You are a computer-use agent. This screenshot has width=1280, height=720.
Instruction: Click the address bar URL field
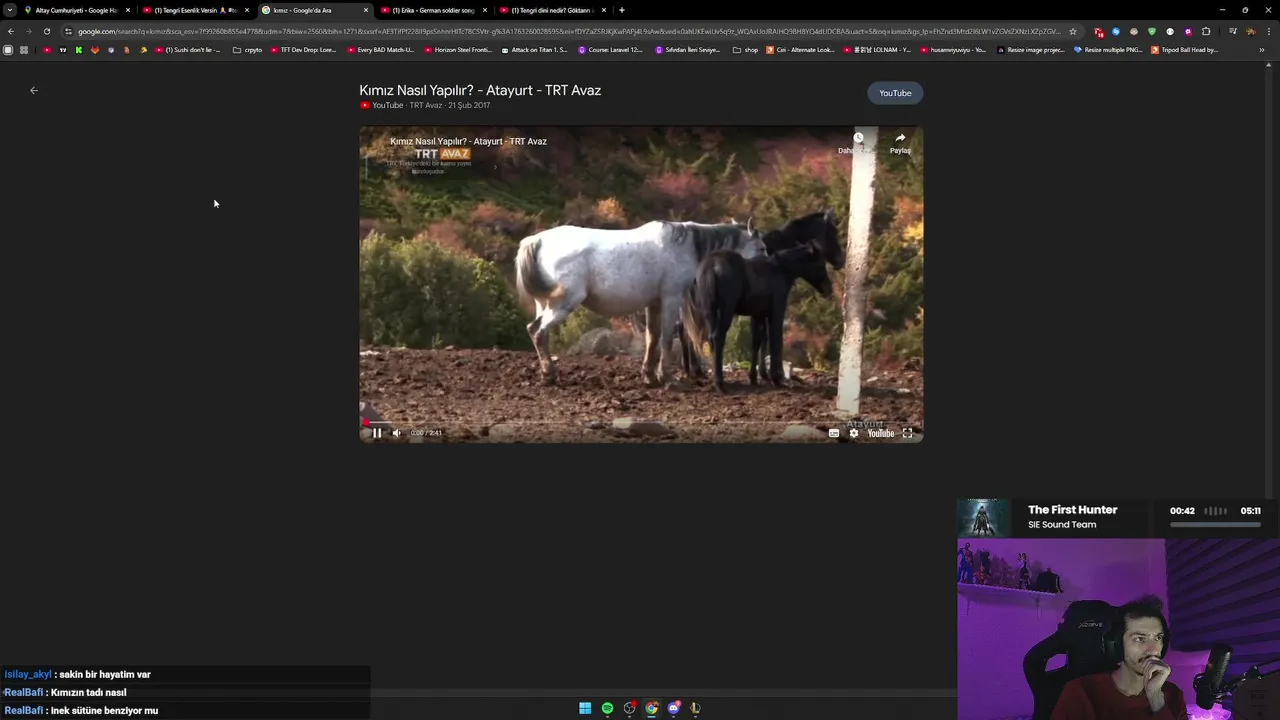pos(568,31)
